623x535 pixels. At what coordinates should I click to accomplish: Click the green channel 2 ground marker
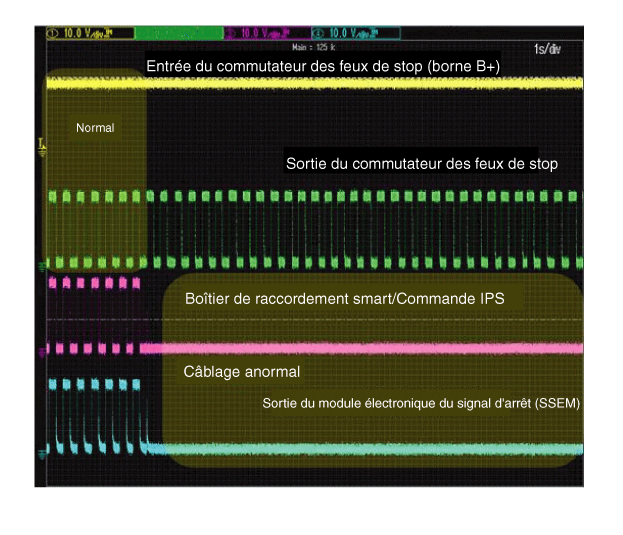(42, 267)
